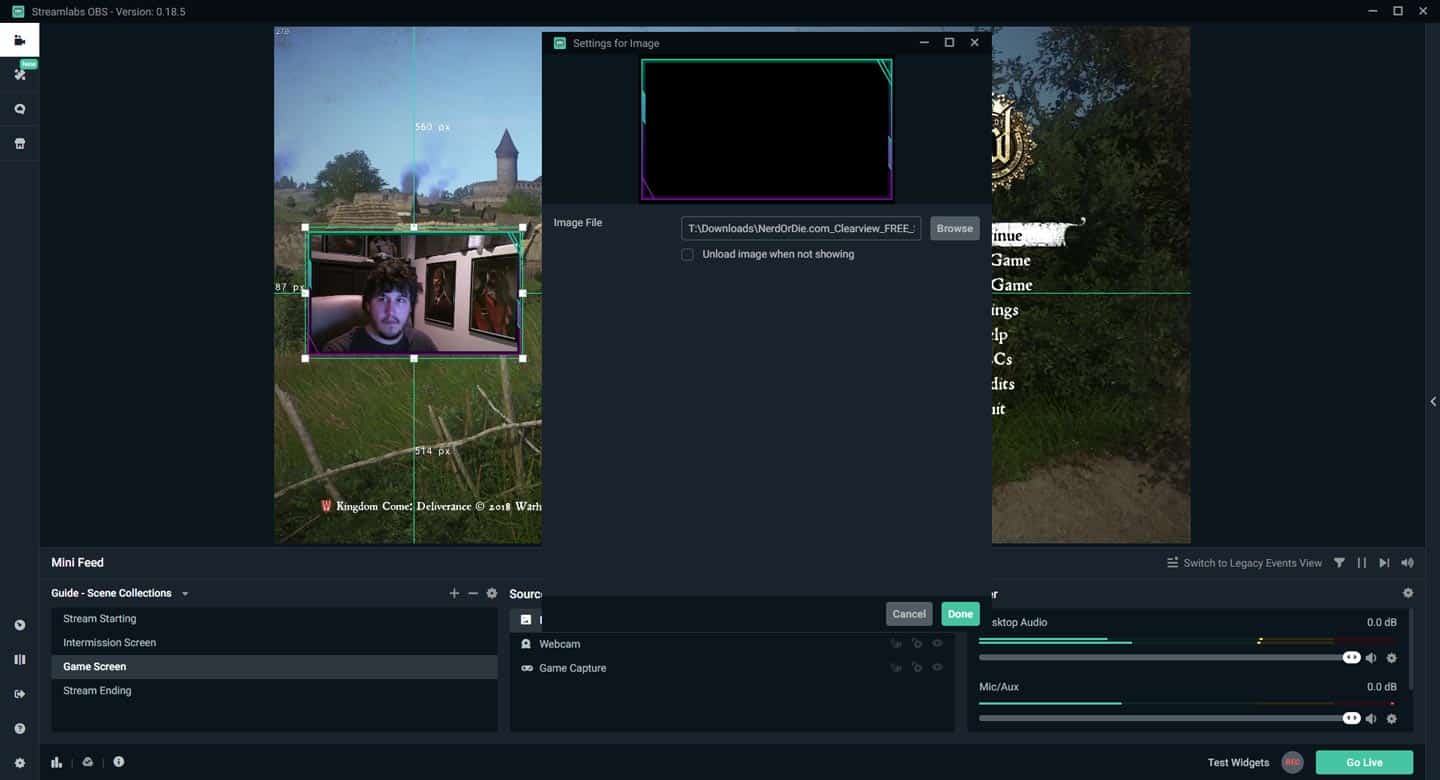Select the Webcam source row
This screenshot has height=780, width=1440.
(x=732, y=644)
